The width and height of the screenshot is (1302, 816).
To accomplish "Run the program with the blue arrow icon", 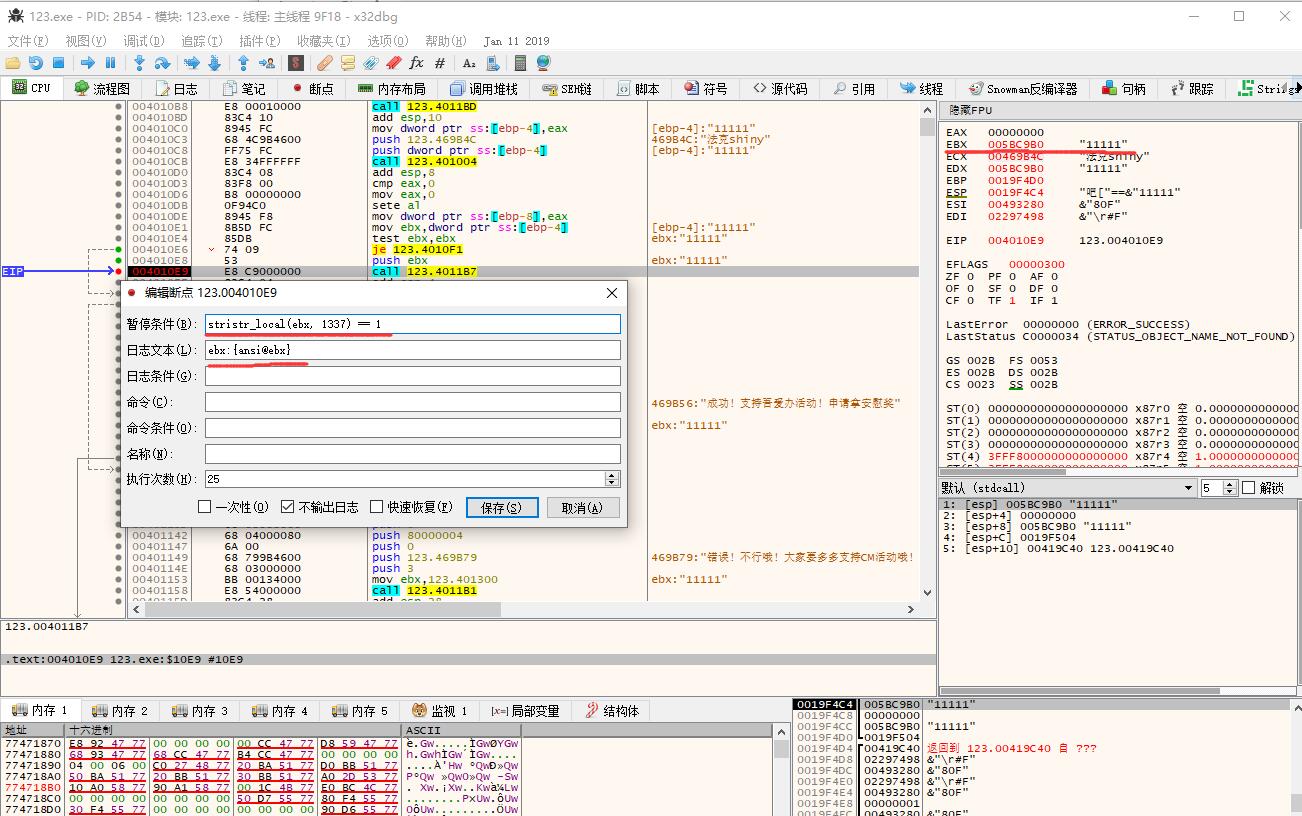I will point(88,63).
